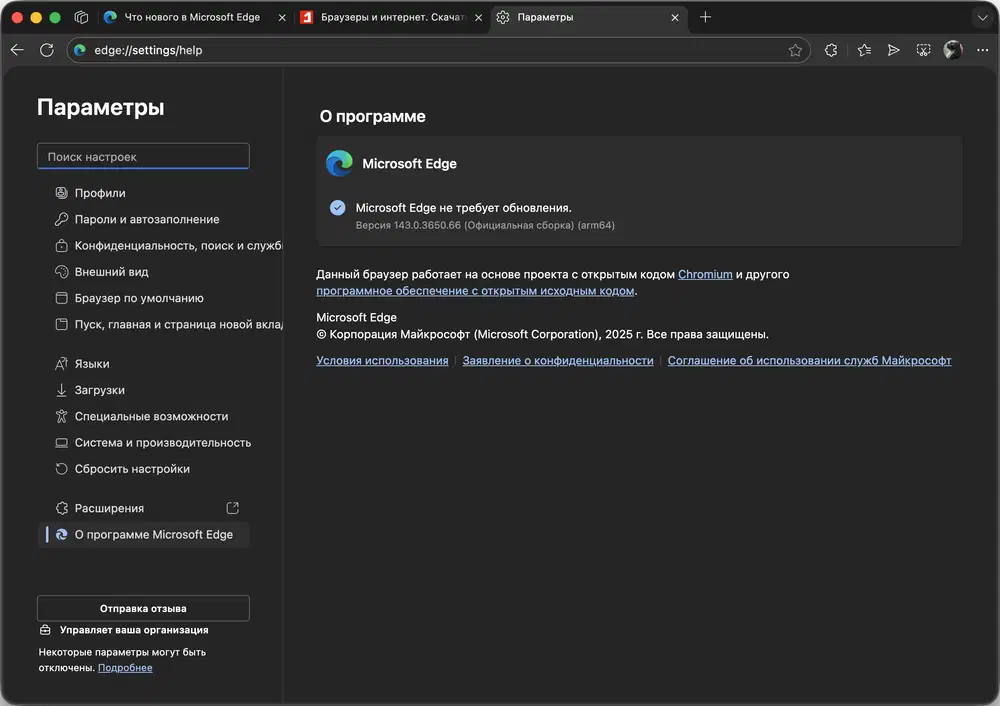Click the 'Управляет ваша организация' briefcase icon
This screenshot has width=1000, height=706.
pos(45,629)
